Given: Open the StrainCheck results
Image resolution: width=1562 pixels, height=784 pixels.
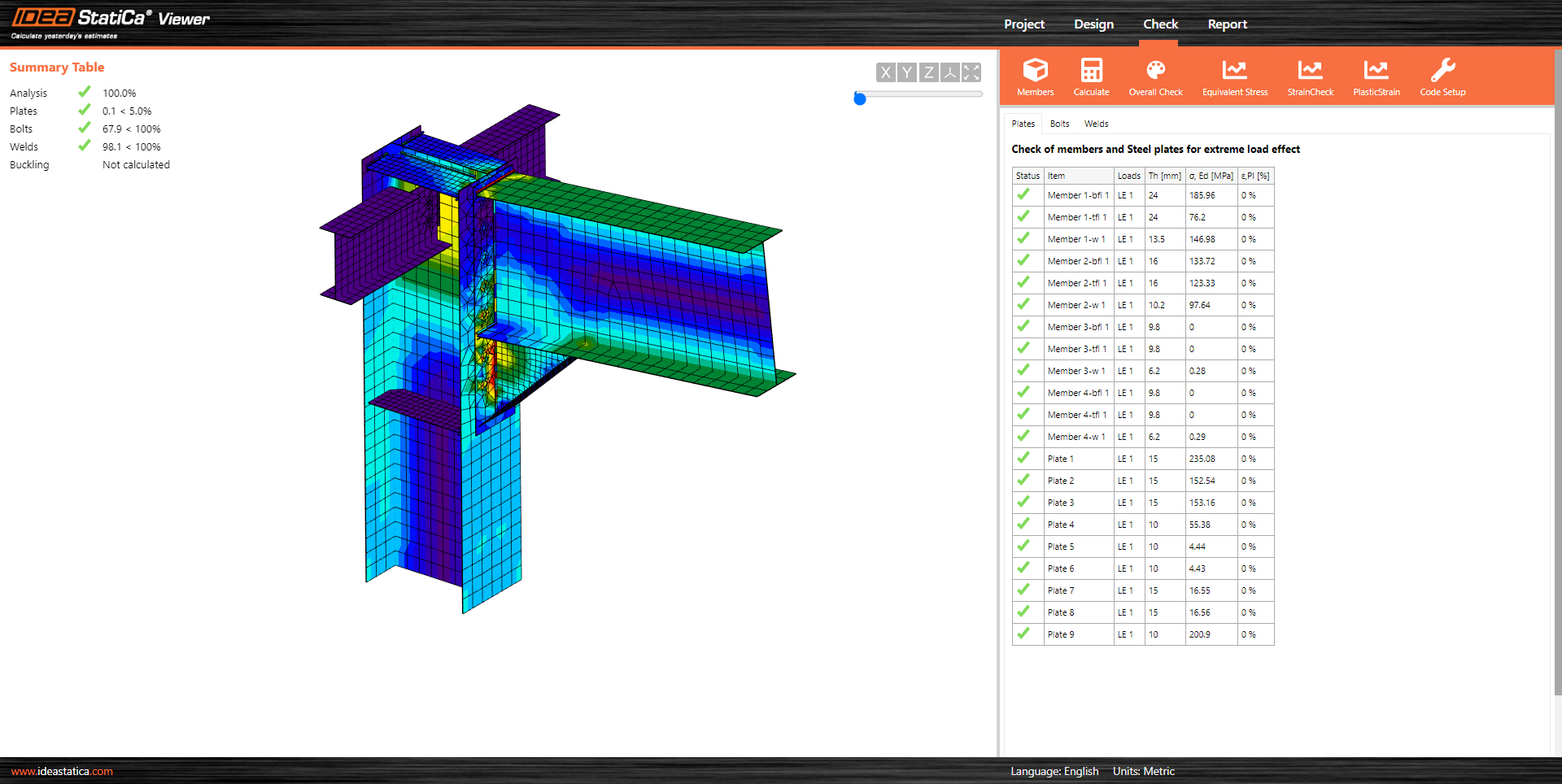Looking at the screenshot, I should 1310,76.
